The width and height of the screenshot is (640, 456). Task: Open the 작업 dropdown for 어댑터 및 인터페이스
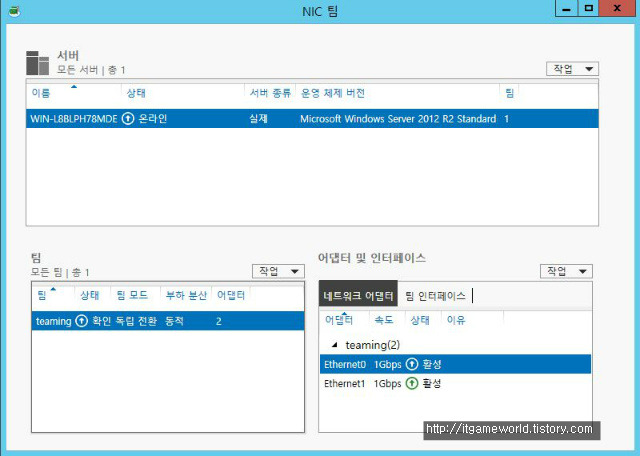[566, 271]
